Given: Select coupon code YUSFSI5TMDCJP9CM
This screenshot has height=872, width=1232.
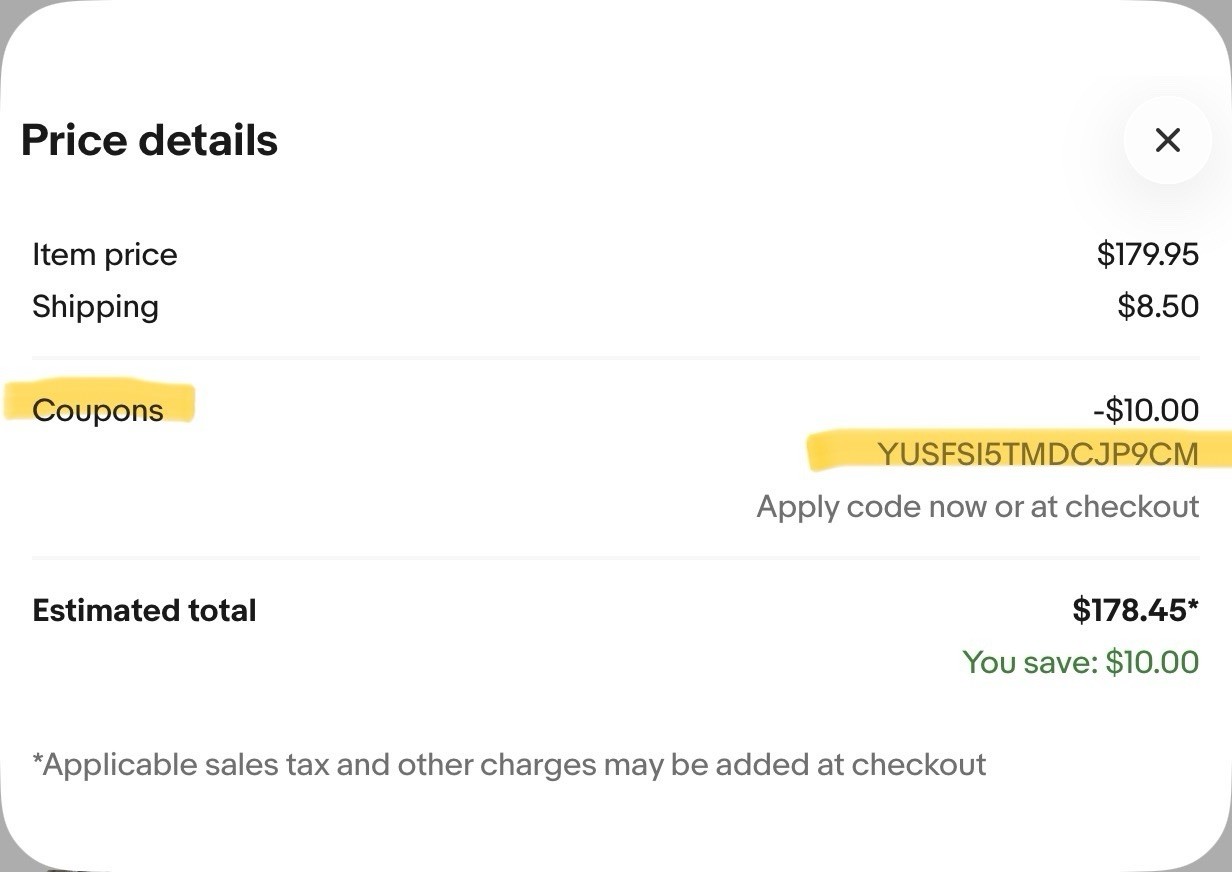Looking at the screenshot, I should (1037, 454).
